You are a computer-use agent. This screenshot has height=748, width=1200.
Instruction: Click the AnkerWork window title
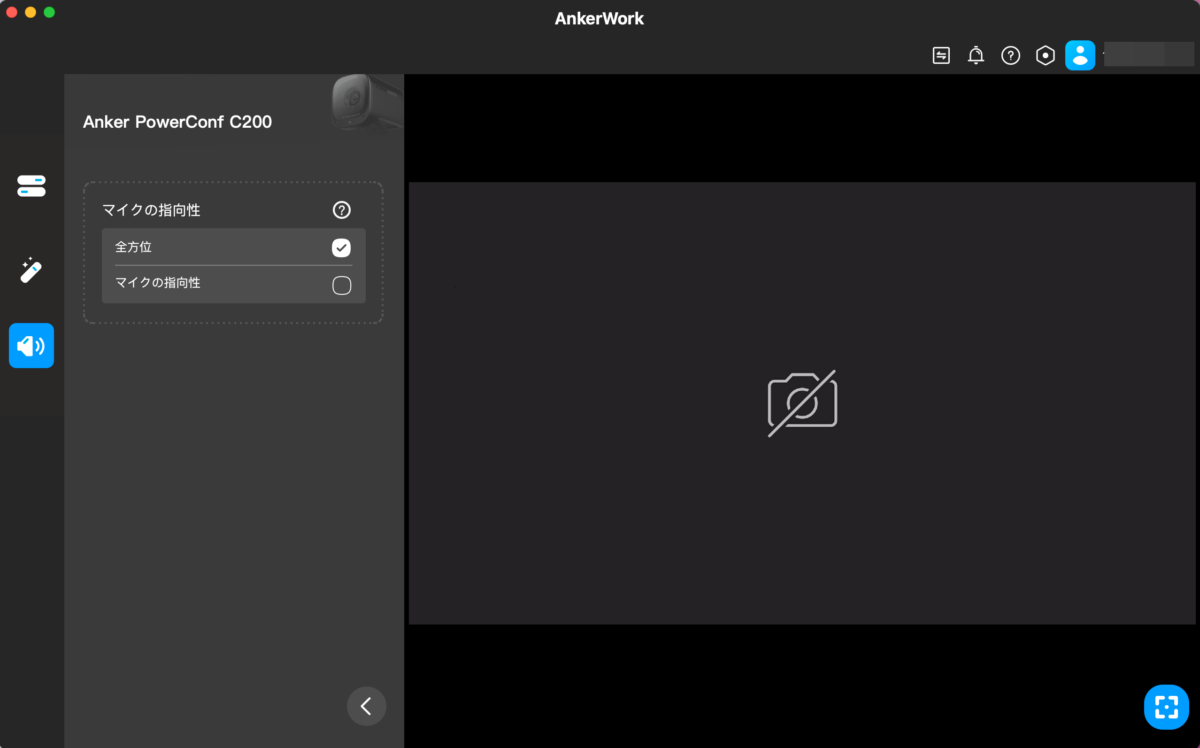point(600,18)
